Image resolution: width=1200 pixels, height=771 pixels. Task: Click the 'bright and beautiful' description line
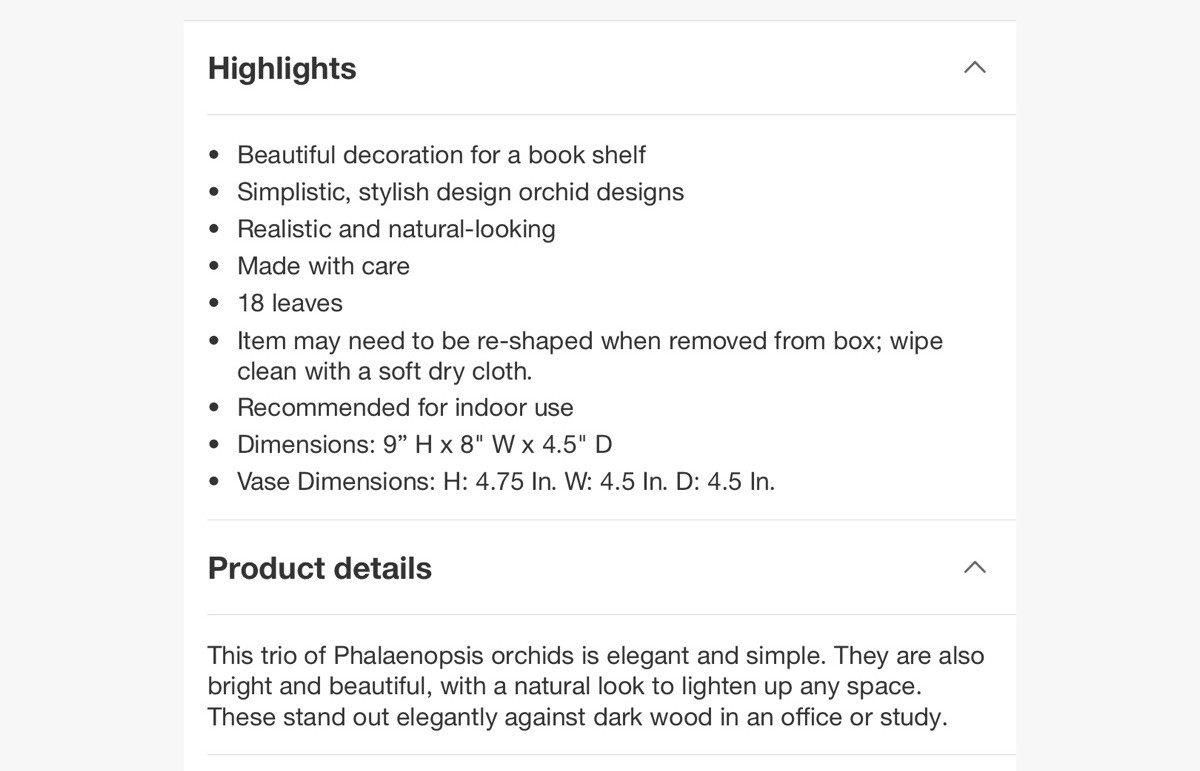tap(564, 687)
